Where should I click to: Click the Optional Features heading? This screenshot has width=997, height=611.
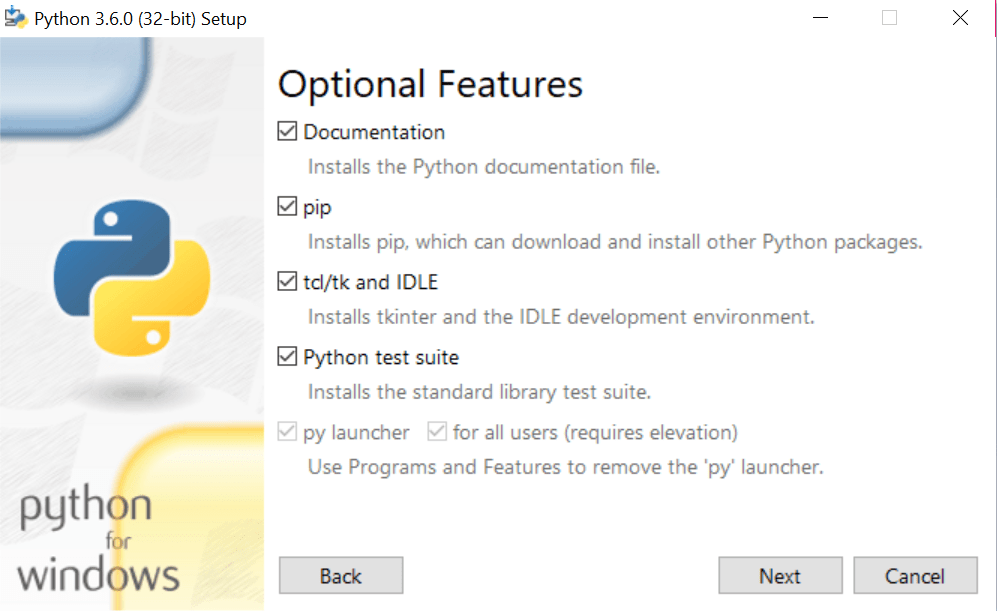coord(430,84)
